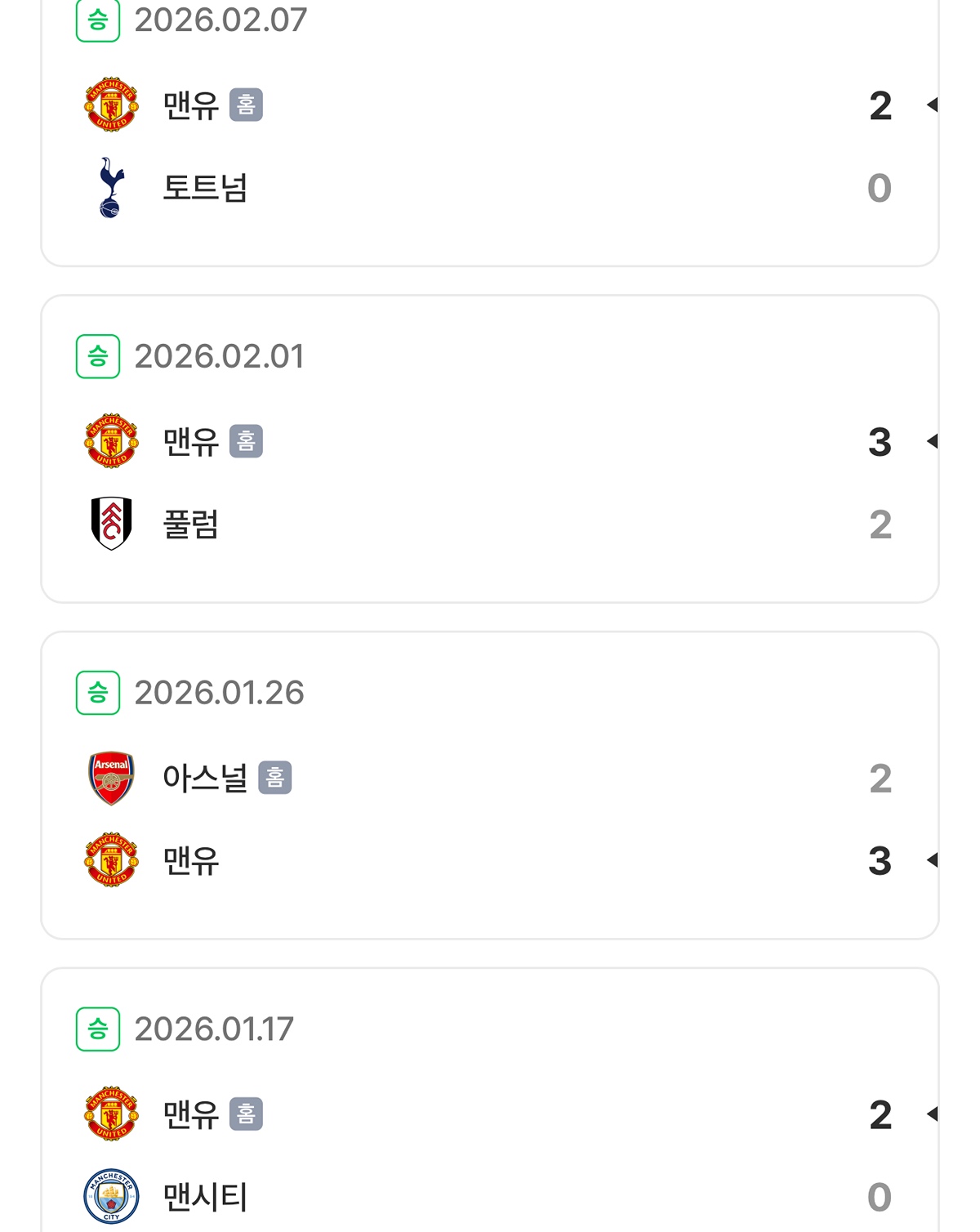Tap the Arsenal crest icon
980x1232 pixels.
click(x=111, y=778)
